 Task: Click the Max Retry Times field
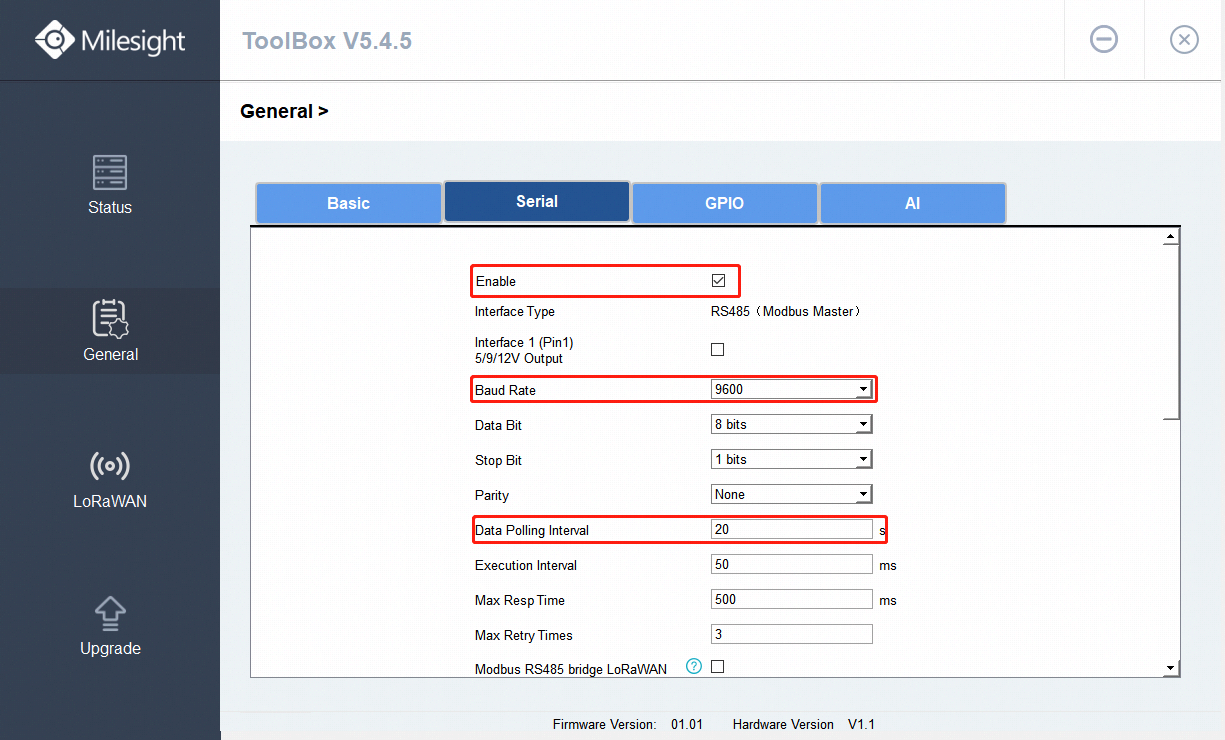tap(792, 634)
